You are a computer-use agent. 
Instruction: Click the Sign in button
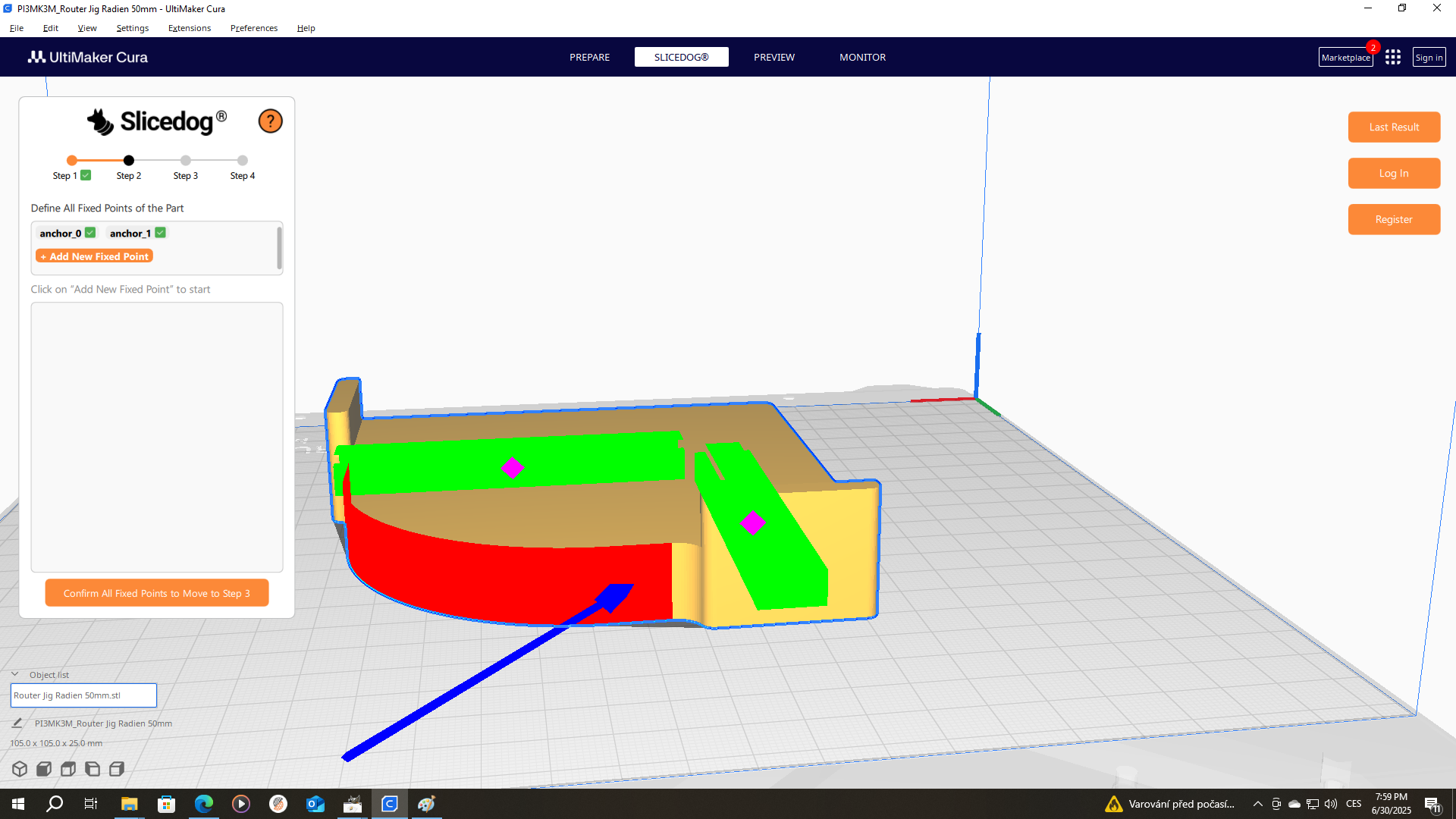(1429, 58)
